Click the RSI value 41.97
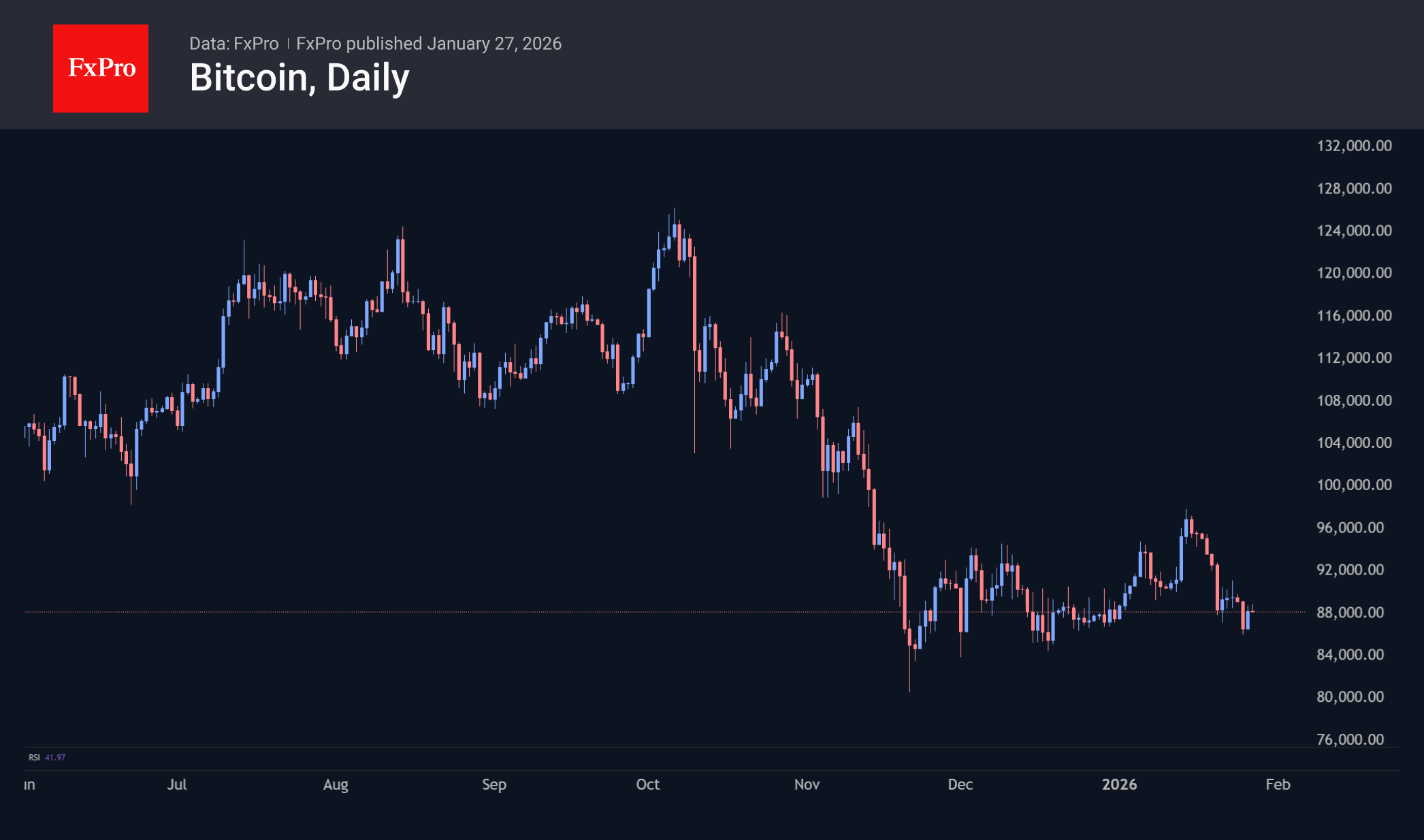This screenshot has height=840, width=1424. pos(55,757)
